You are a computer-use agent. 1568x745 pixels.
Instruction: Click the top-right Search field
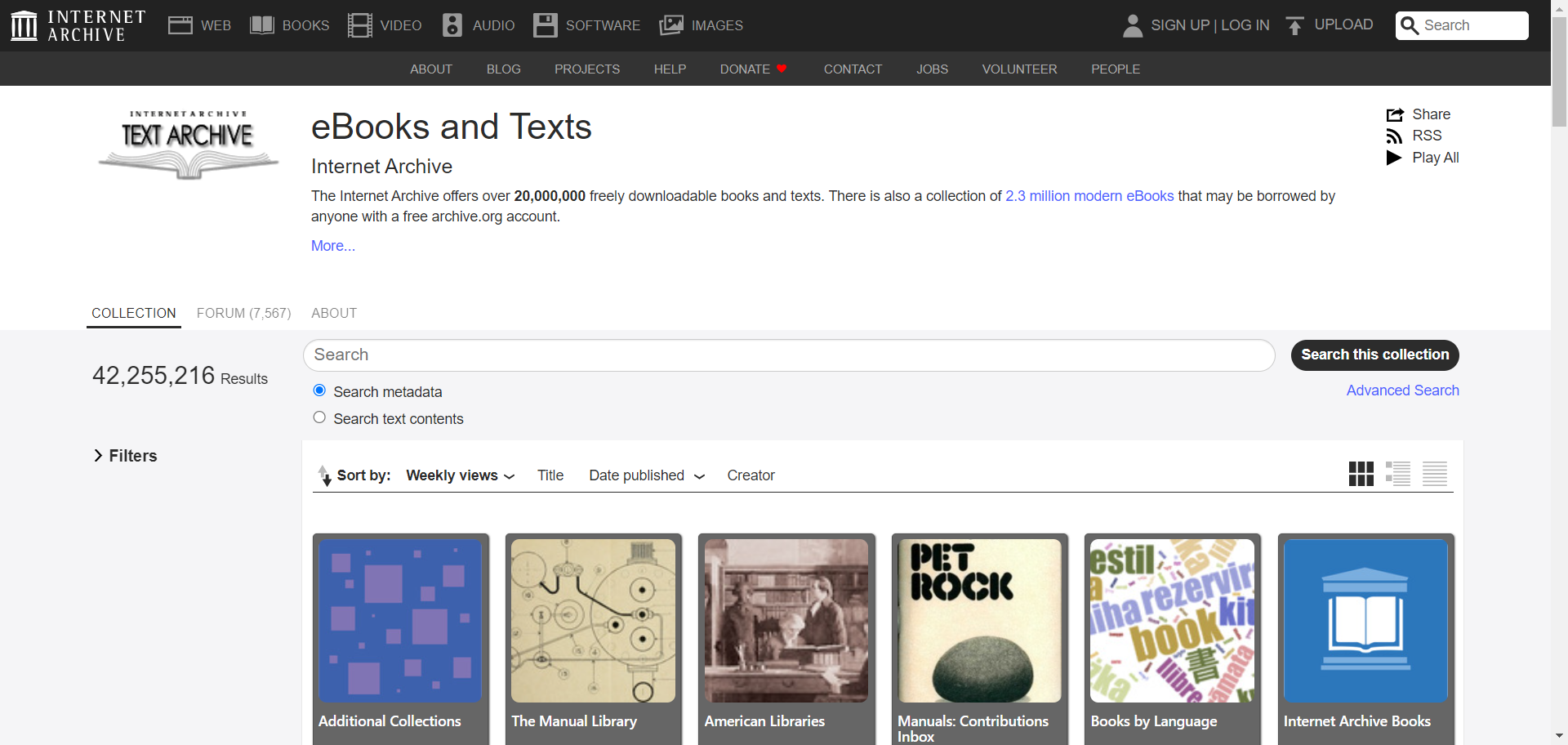1462,25
